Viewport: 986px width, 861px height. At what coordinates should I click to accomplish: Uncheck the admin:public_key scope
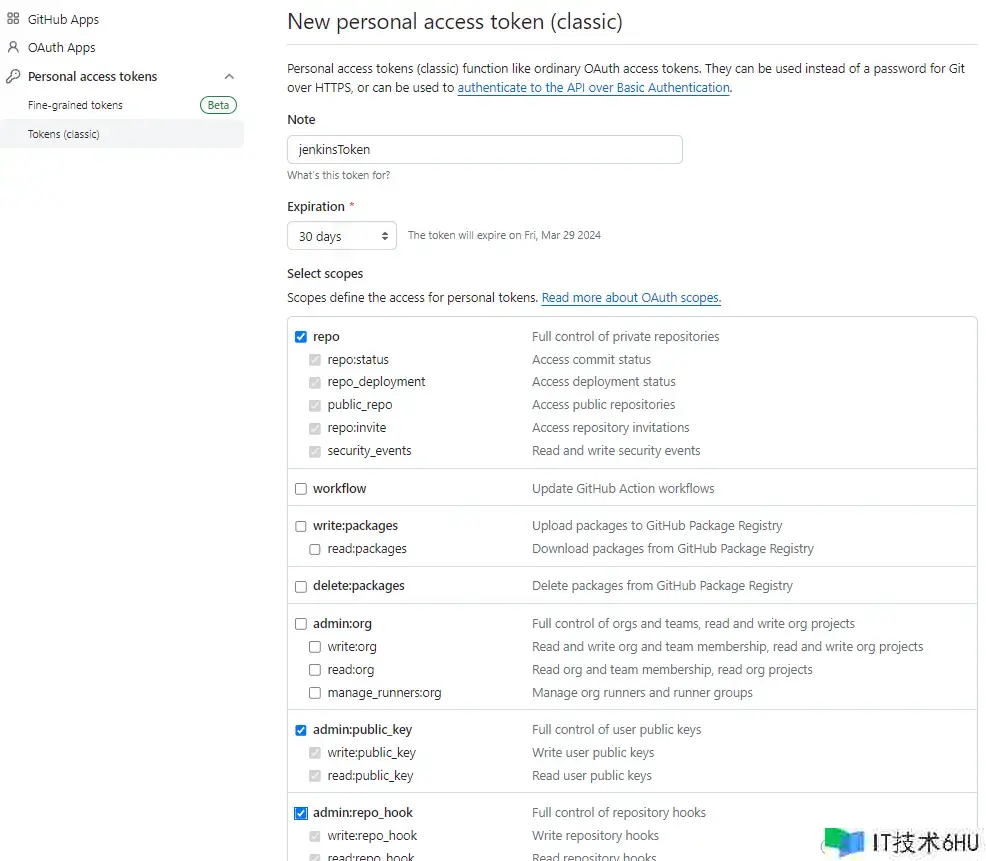(301, 730)
